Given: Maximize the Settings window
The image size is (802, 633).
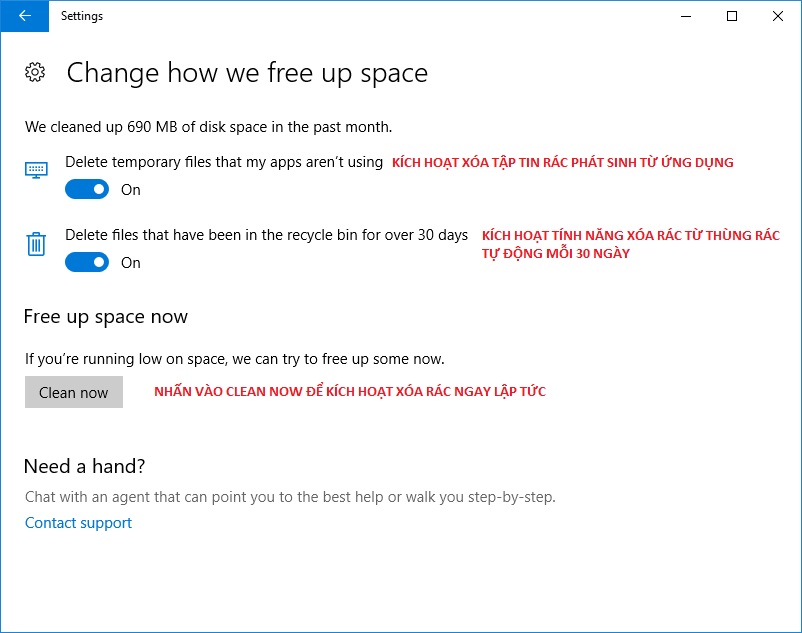Looking at the screenshot, I should (731, 16).
